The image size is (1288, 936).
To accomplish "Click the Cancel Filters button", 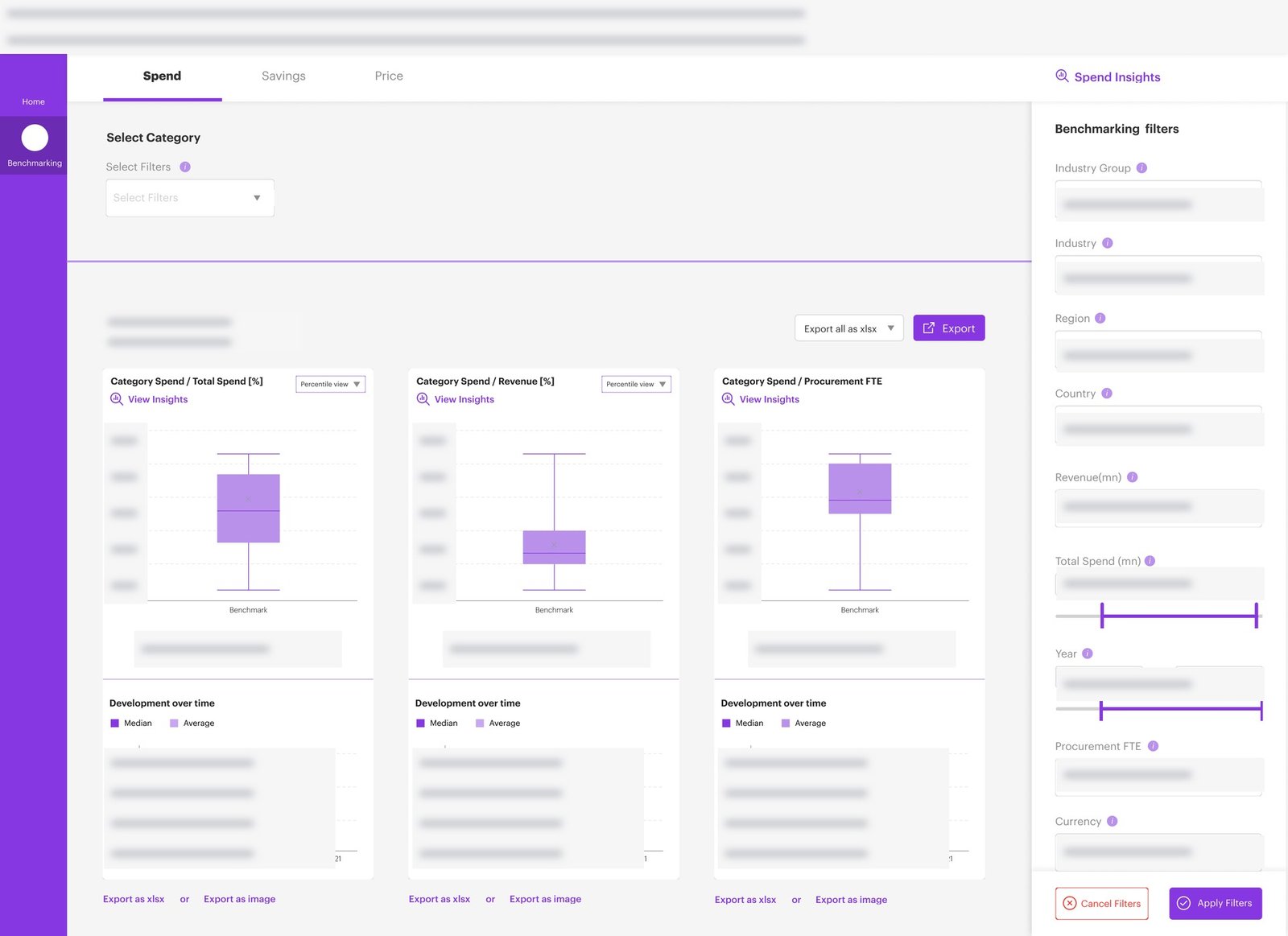I will (1102, 904).
